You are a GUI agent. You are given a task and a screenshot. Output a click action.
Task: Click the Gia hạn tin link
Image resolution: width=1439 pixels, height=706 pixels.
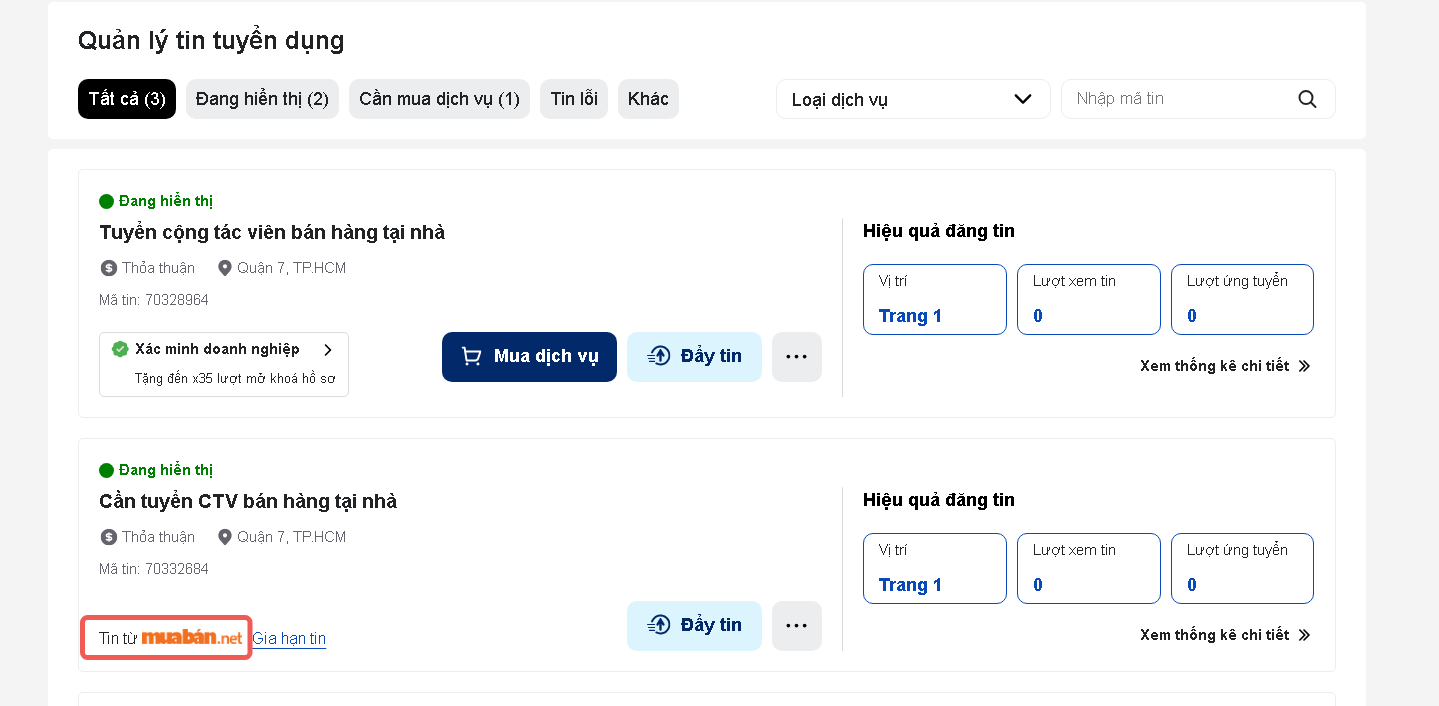289,639
